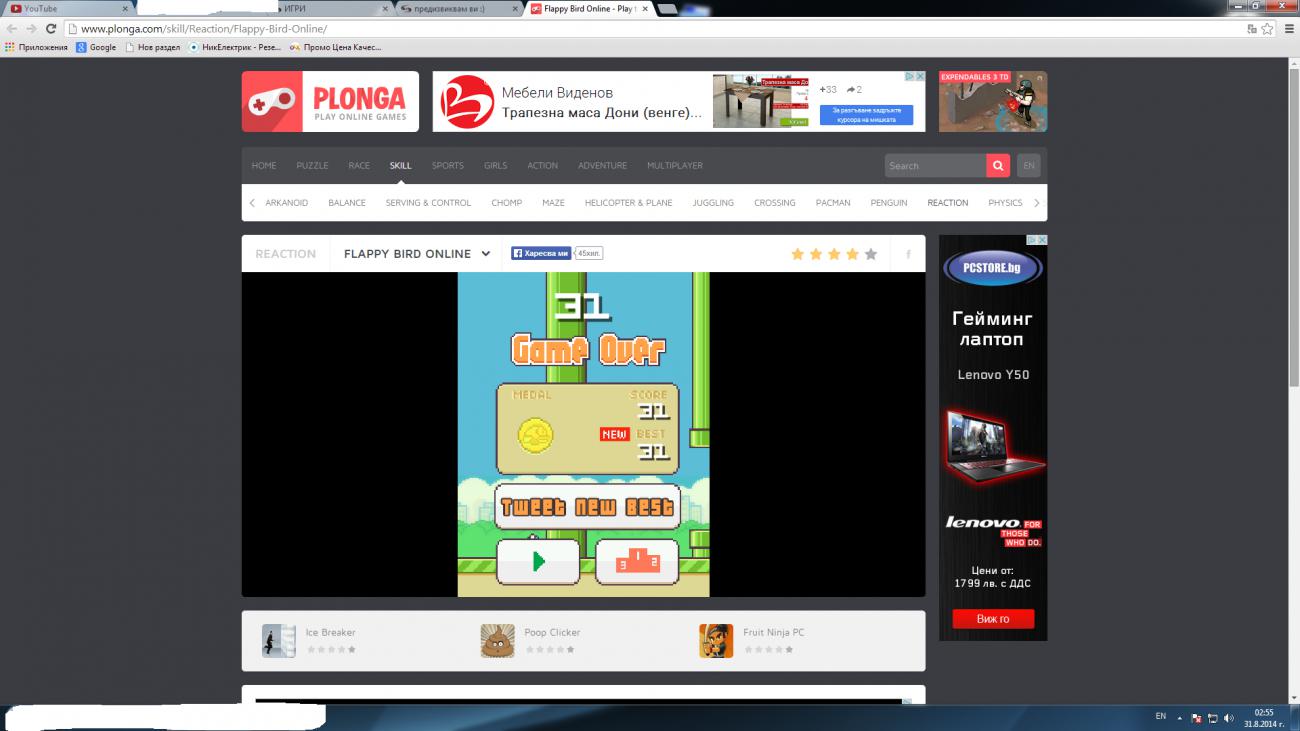This screenshot has width=1300, height=731.
Task: Open the PACMAN subcategory
Action: coord(833,203)
